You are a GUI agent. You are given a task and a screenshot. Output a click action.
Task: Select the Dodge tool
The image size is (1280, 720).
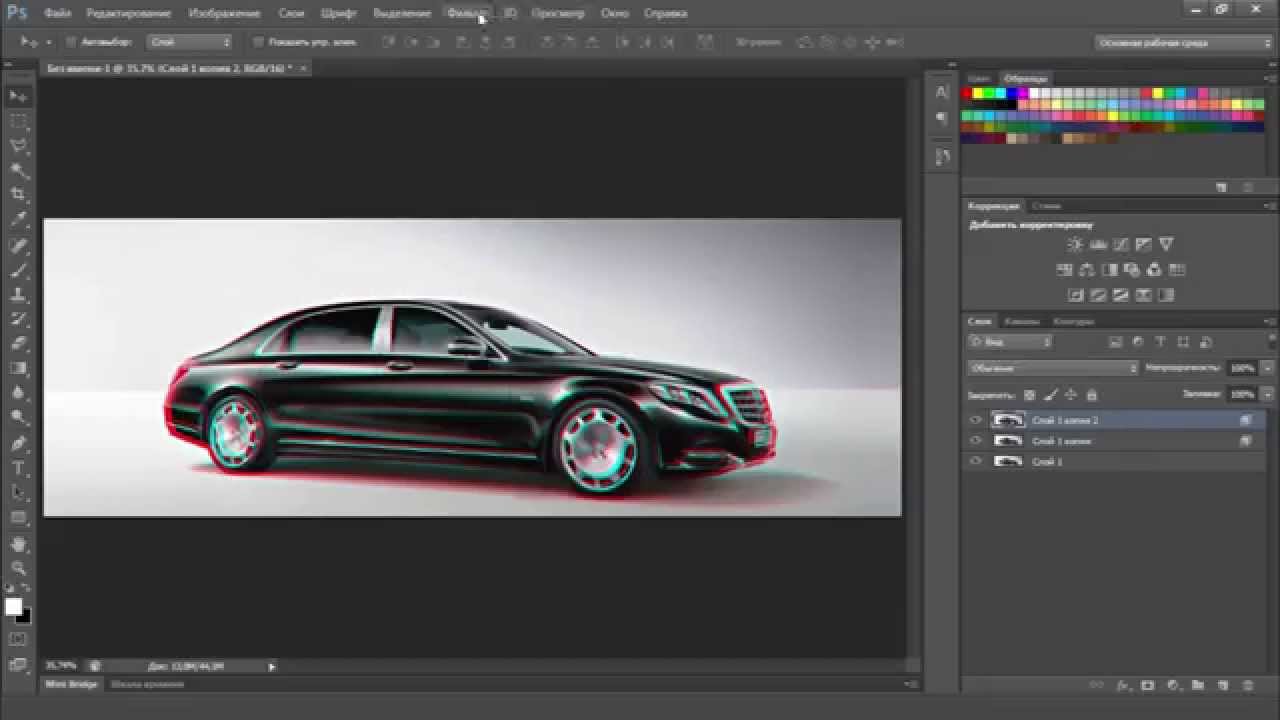point(18,418)
